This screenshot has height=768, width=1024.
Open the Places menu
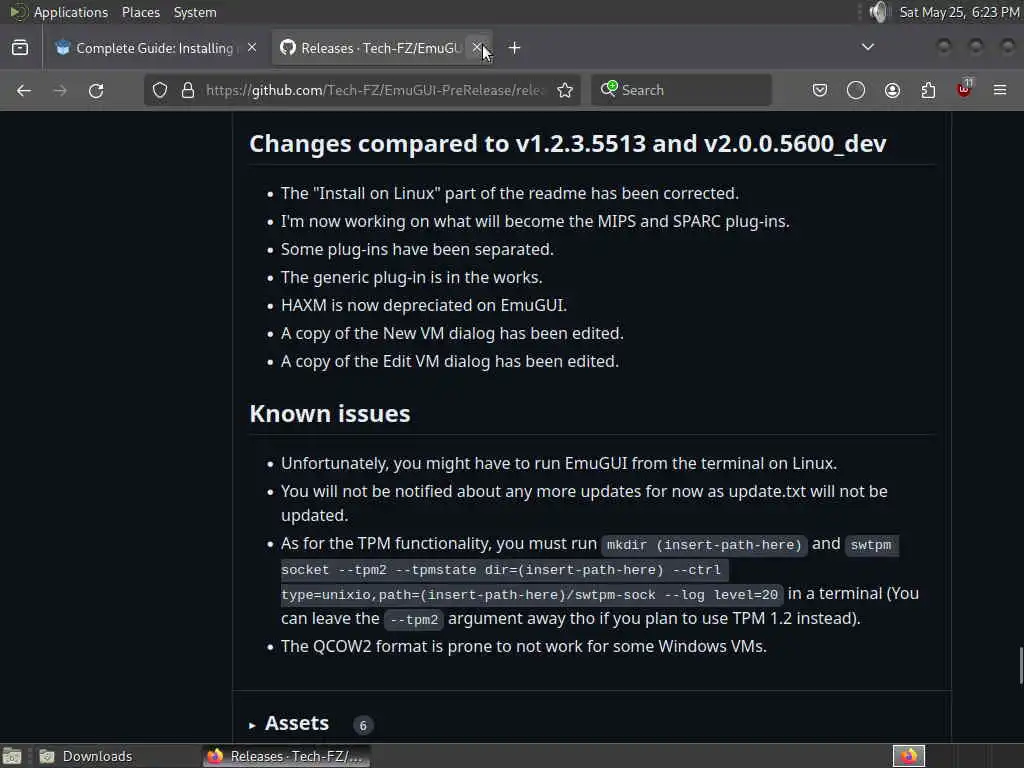tap(141, 12)
